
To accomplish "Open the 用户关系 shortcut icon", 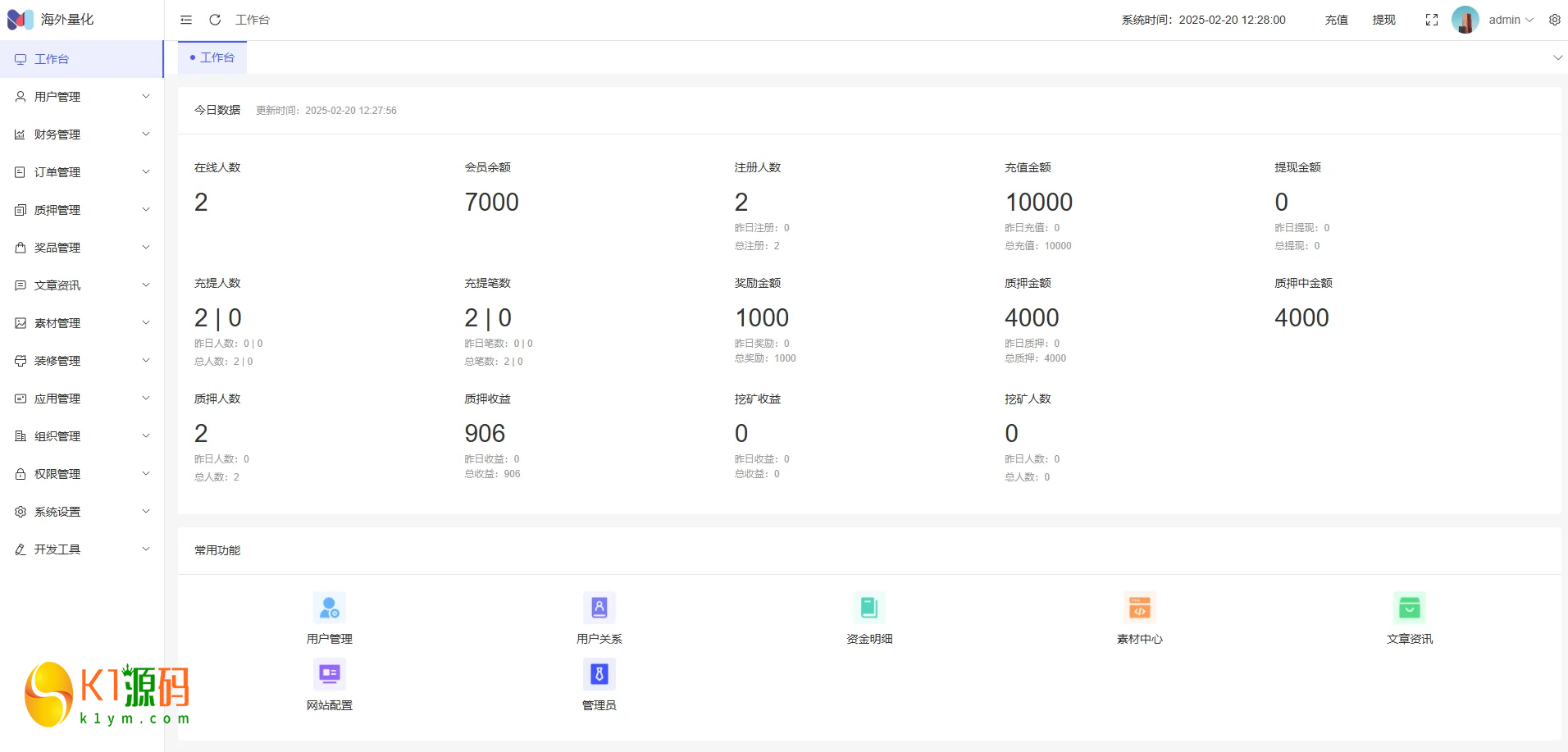I will [x=599, y=608].
